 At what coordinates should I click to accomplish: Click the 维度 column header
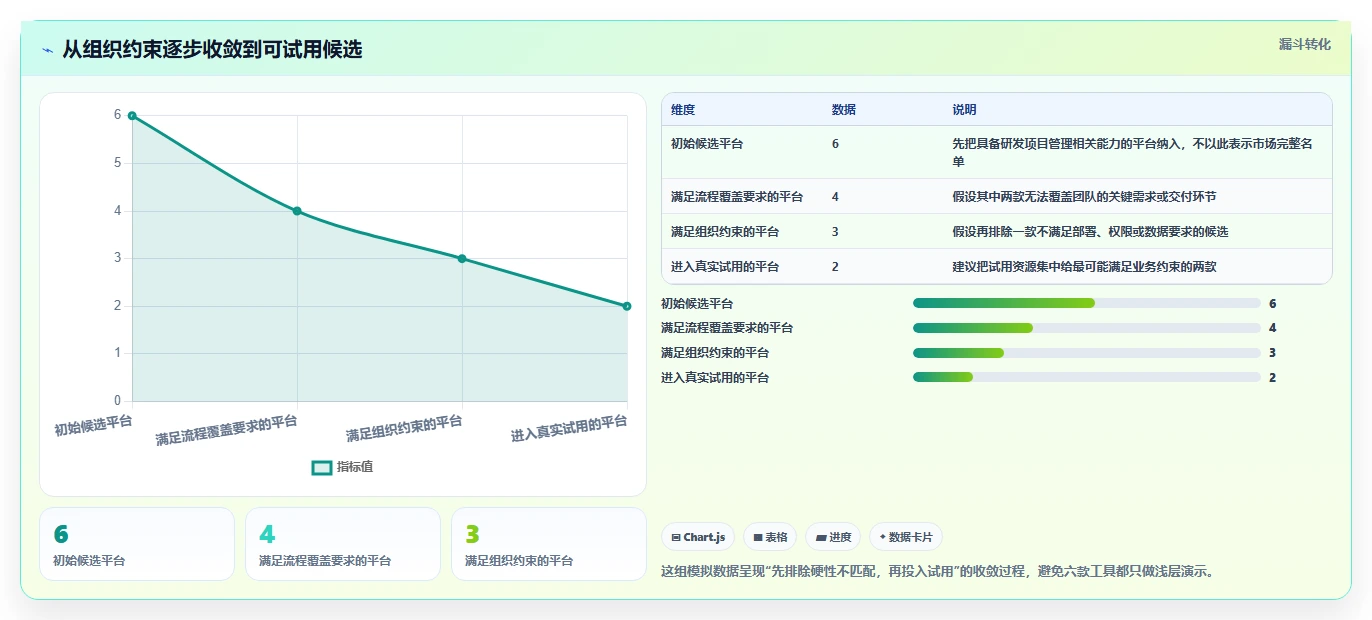click(x=683, y=110)
